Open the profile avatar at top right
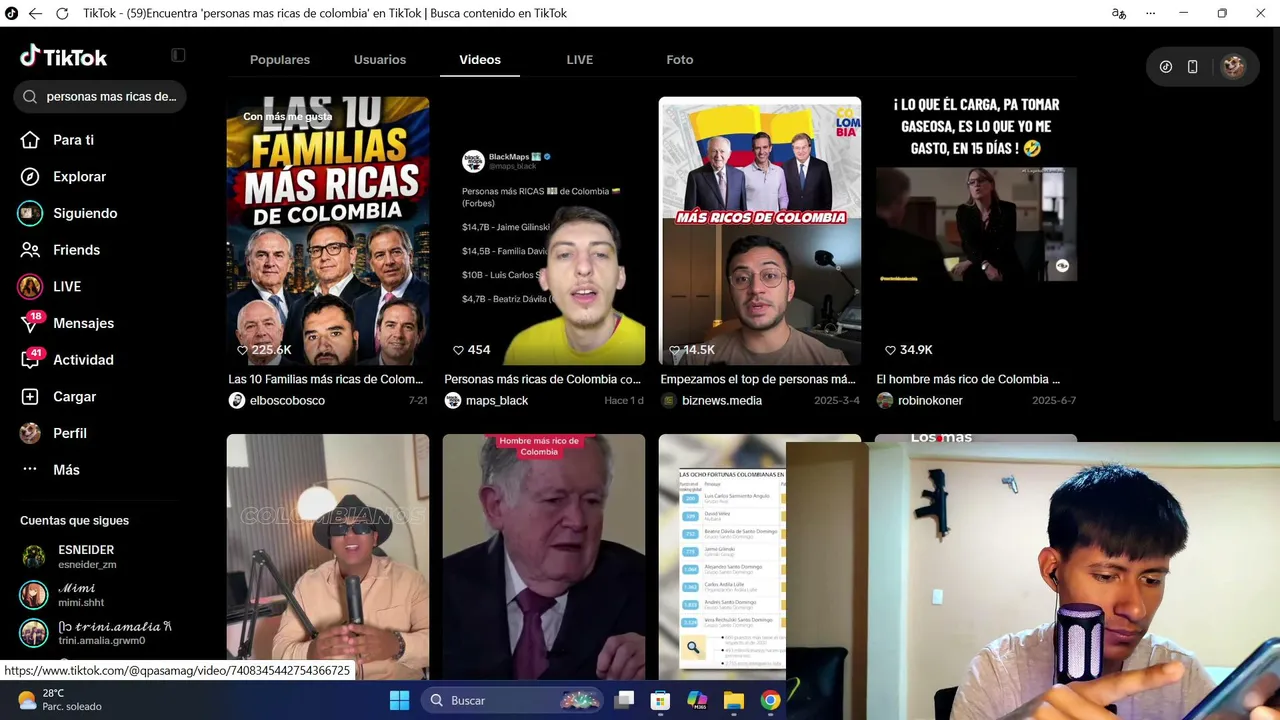Image resolution: width=1280 pixels, height=720 pixels. 1233,67
